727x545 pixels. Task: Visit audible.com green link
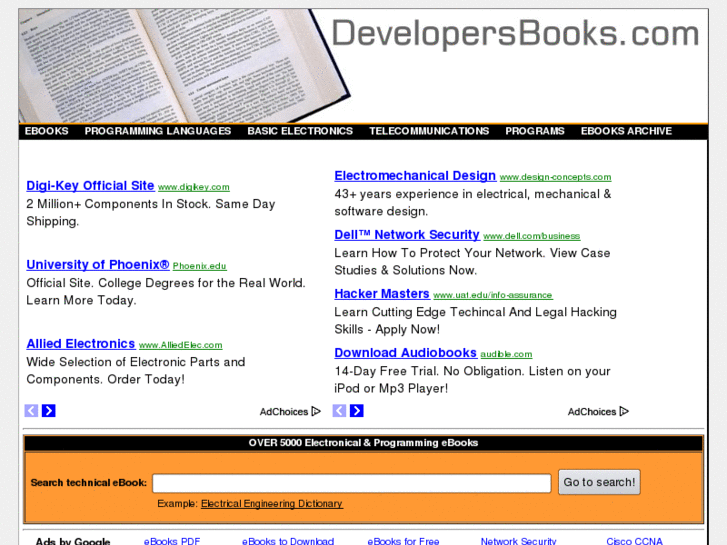(506, 354)
